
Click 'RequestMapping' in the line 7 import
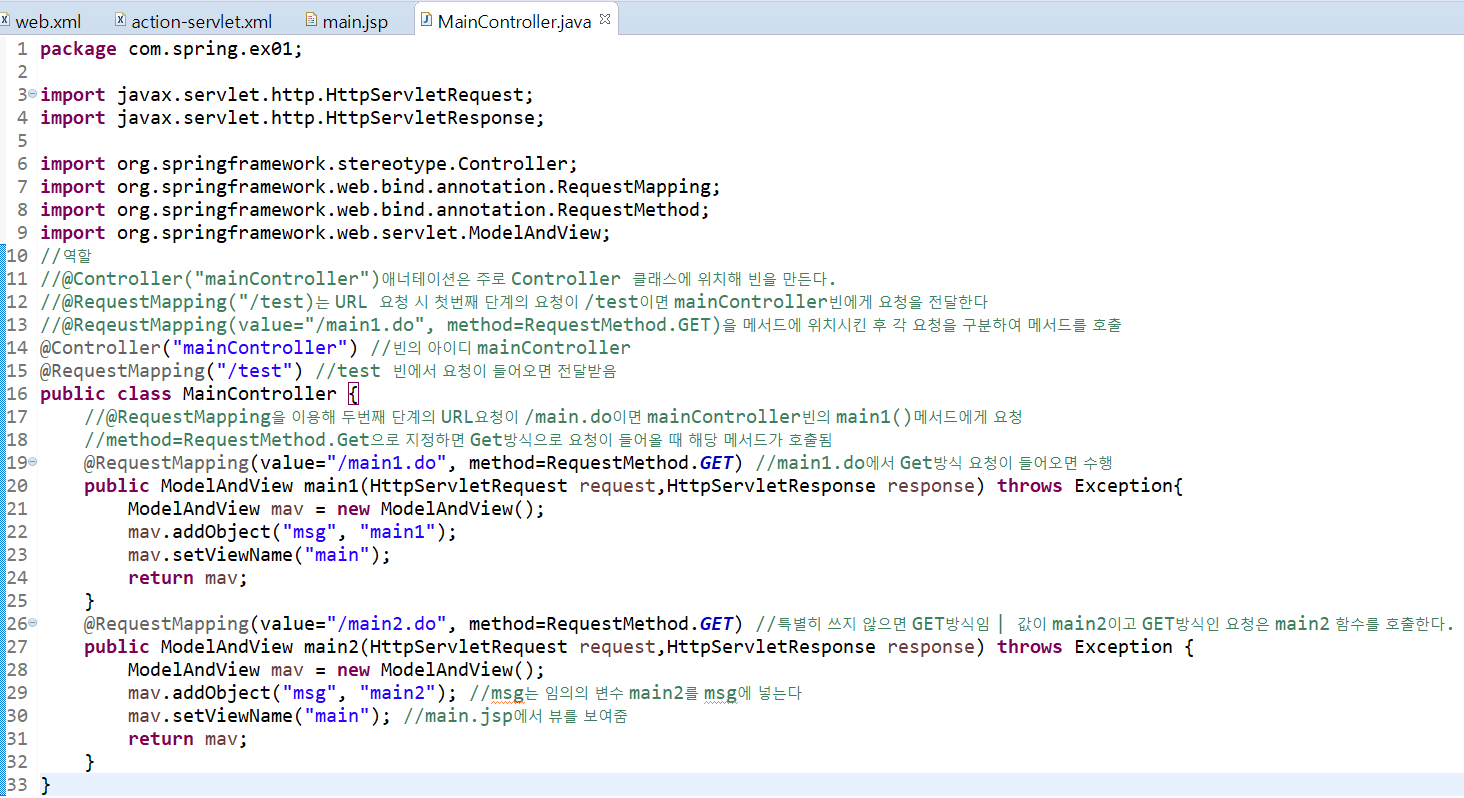point(633,187)
